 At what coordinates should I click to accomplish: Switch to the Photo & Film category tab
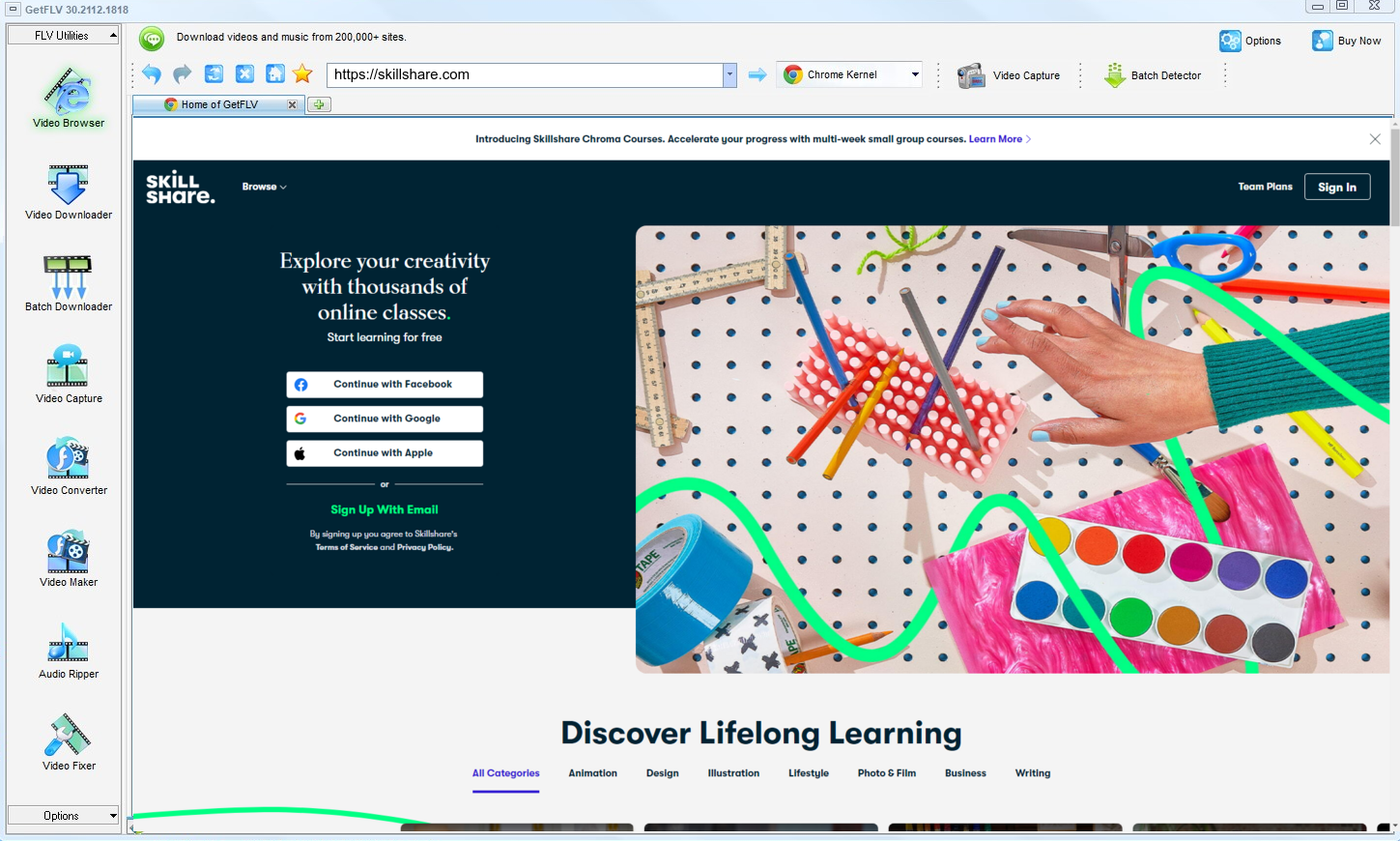click(887, 773)
